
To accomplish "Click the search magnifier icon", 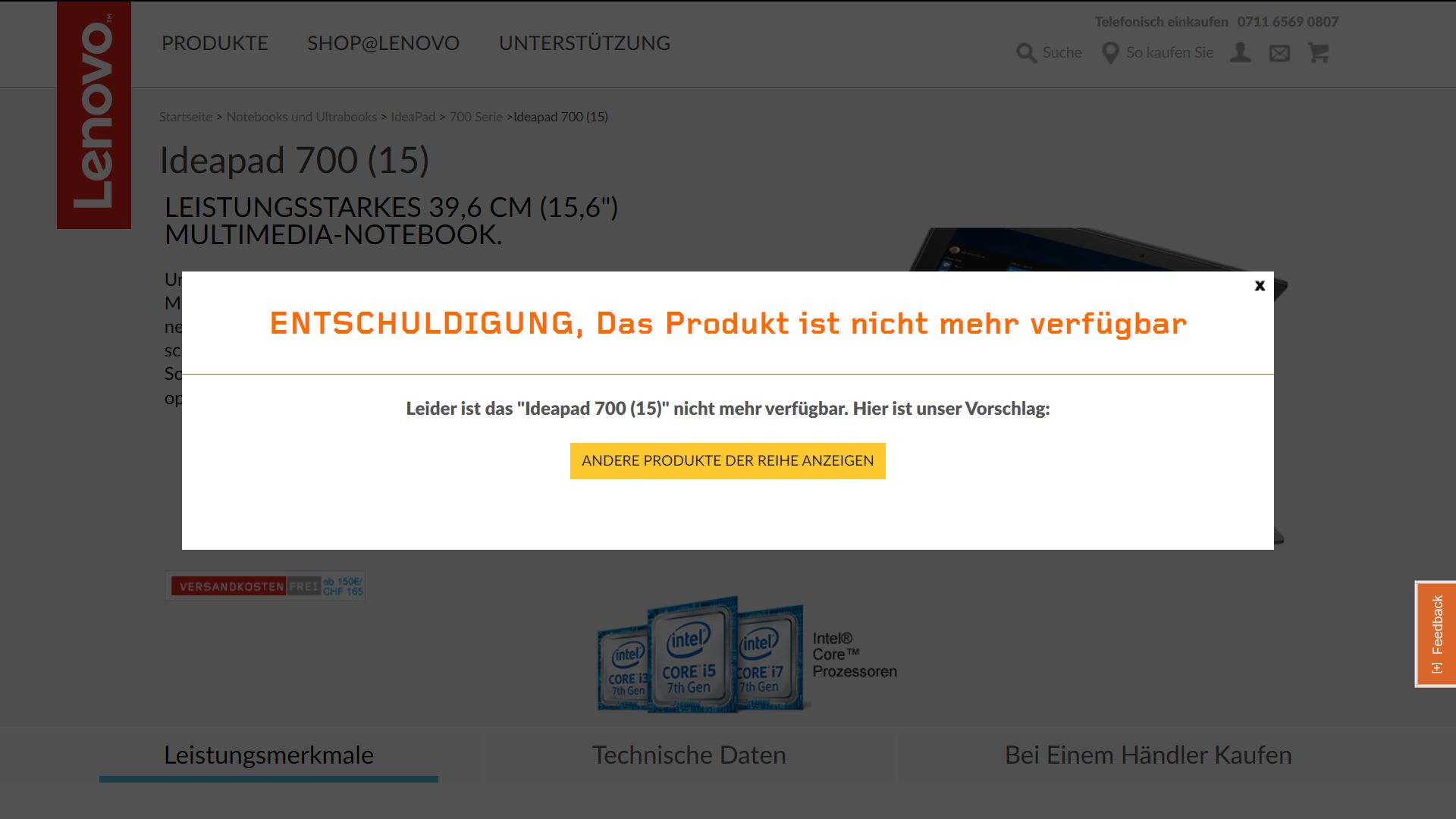I will point(1026,53).
